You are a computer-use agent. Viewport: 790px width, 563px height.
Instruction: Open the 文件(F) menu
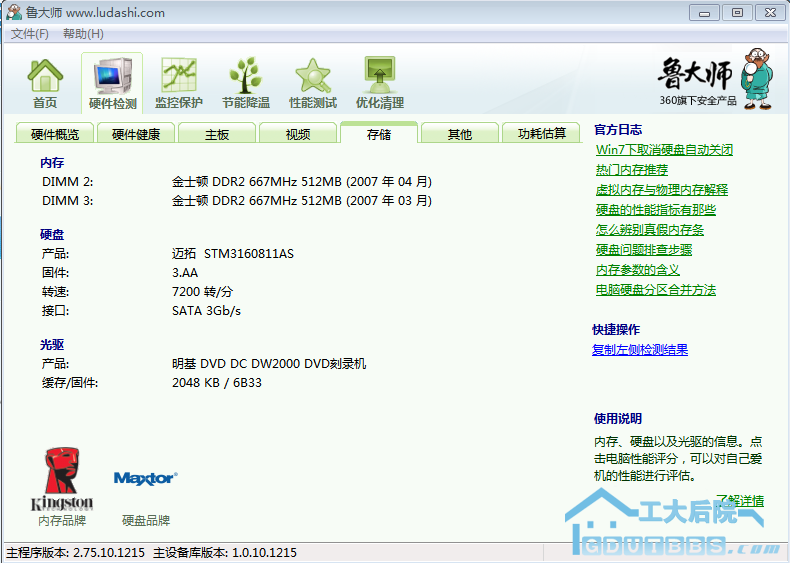pos(30,34)
